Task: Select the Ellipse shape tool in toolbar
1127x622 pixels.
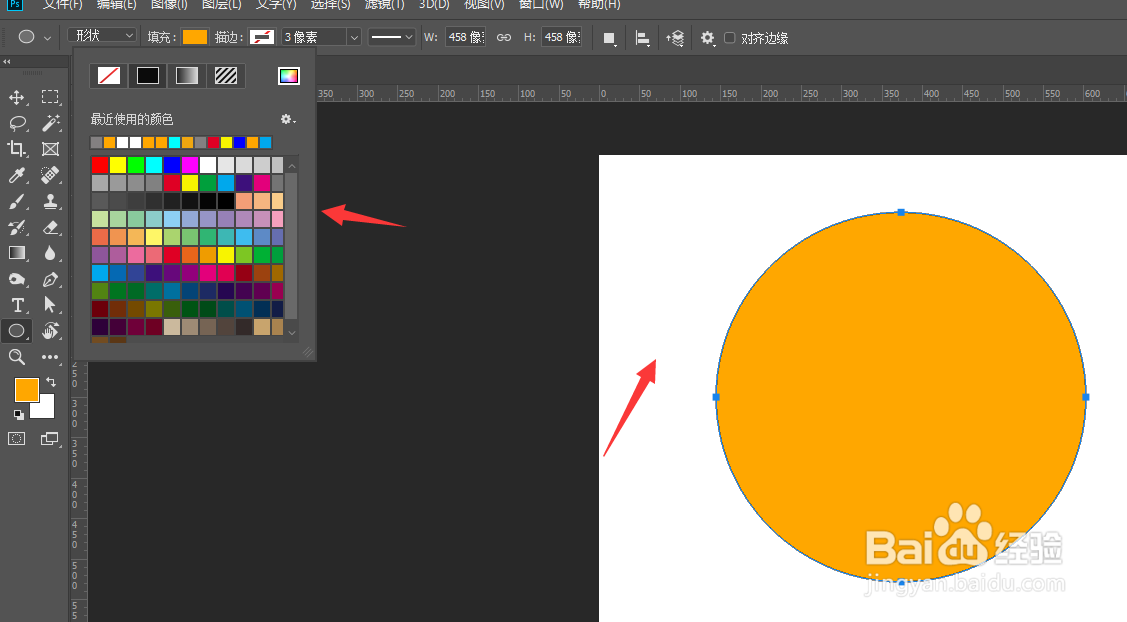Action: coord(17,331)
